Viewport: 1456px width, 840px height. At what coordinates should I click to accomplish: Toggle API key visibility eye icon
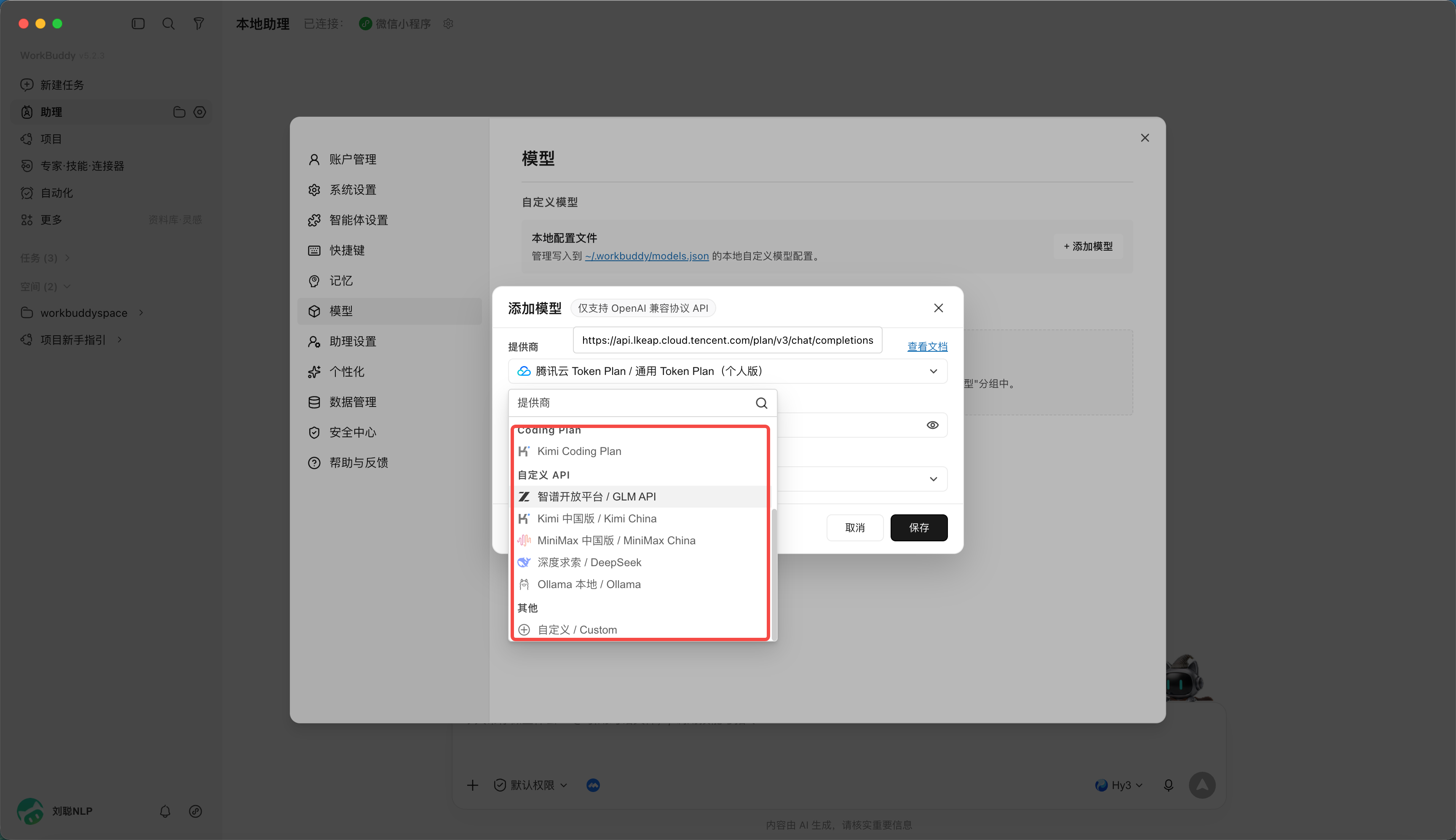coord(932,425)
